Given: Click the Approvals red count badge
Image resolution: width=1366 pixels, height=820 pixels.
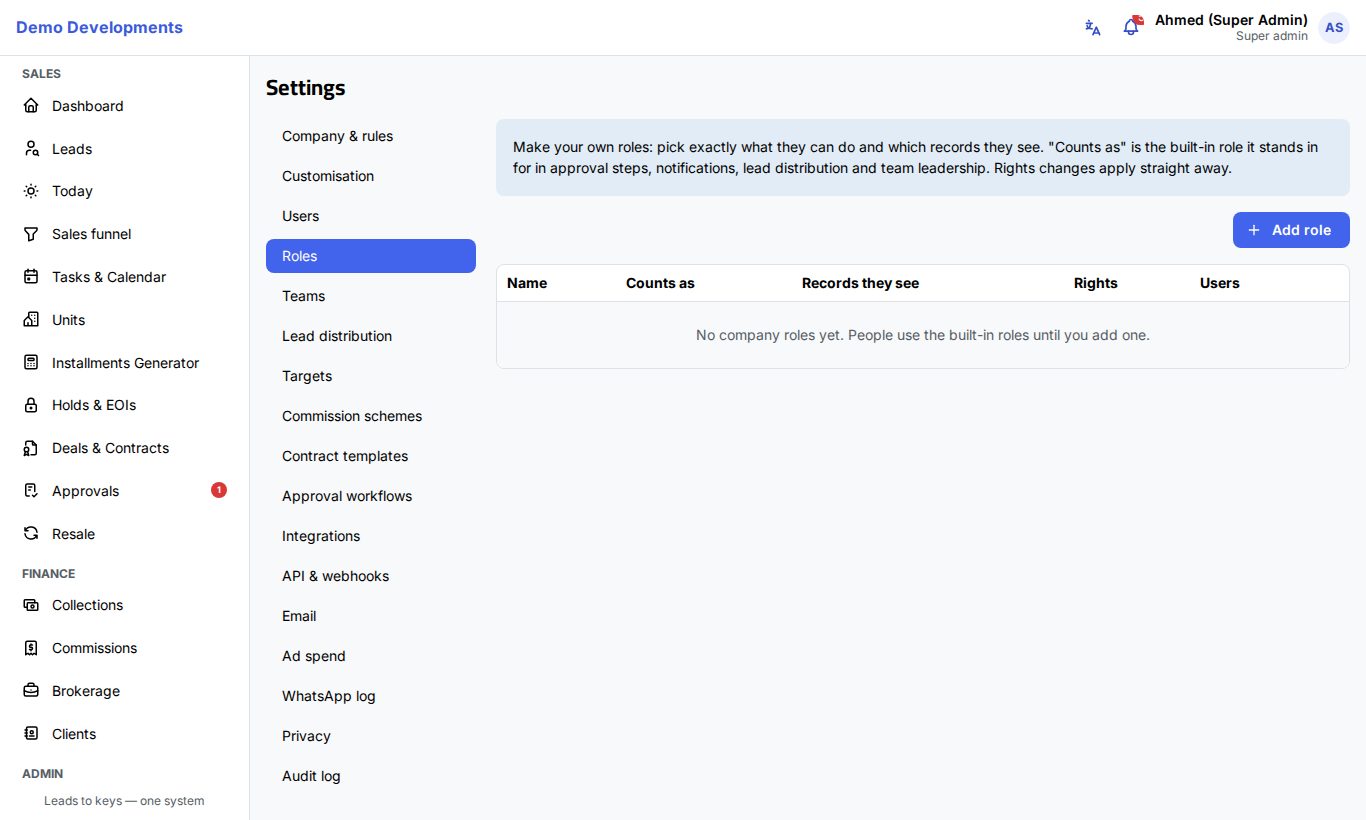Looking at the screenshot, I should click(x=219, y=490).
